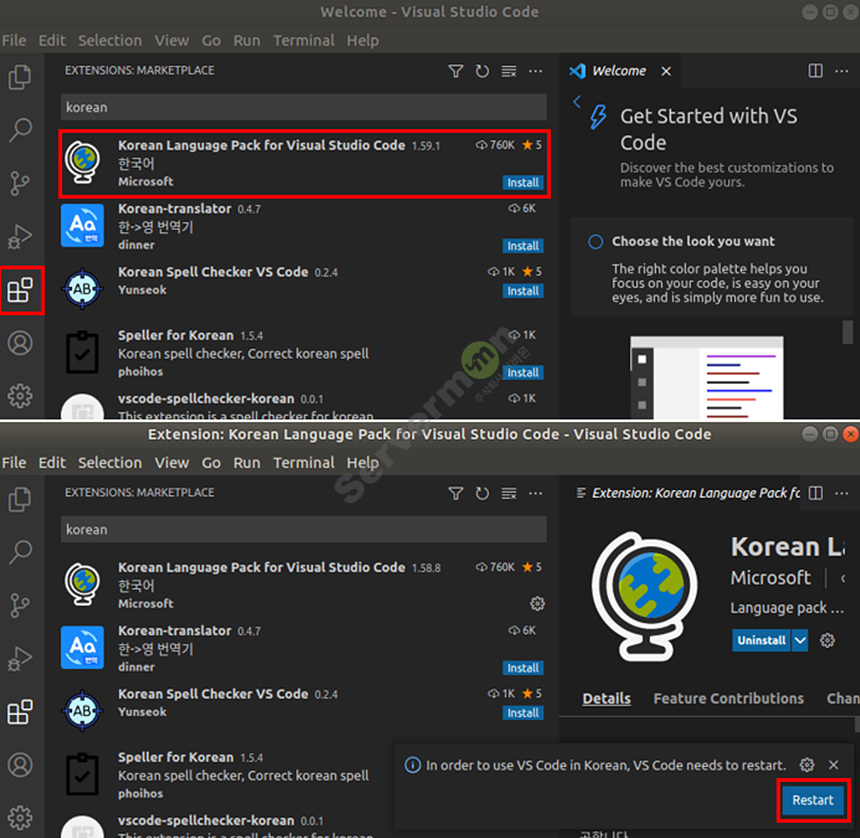The height and width of the screenshot is (838, 860).
Task: Open gear for installed Korean Language Pack row
Action: click(537, 604)
